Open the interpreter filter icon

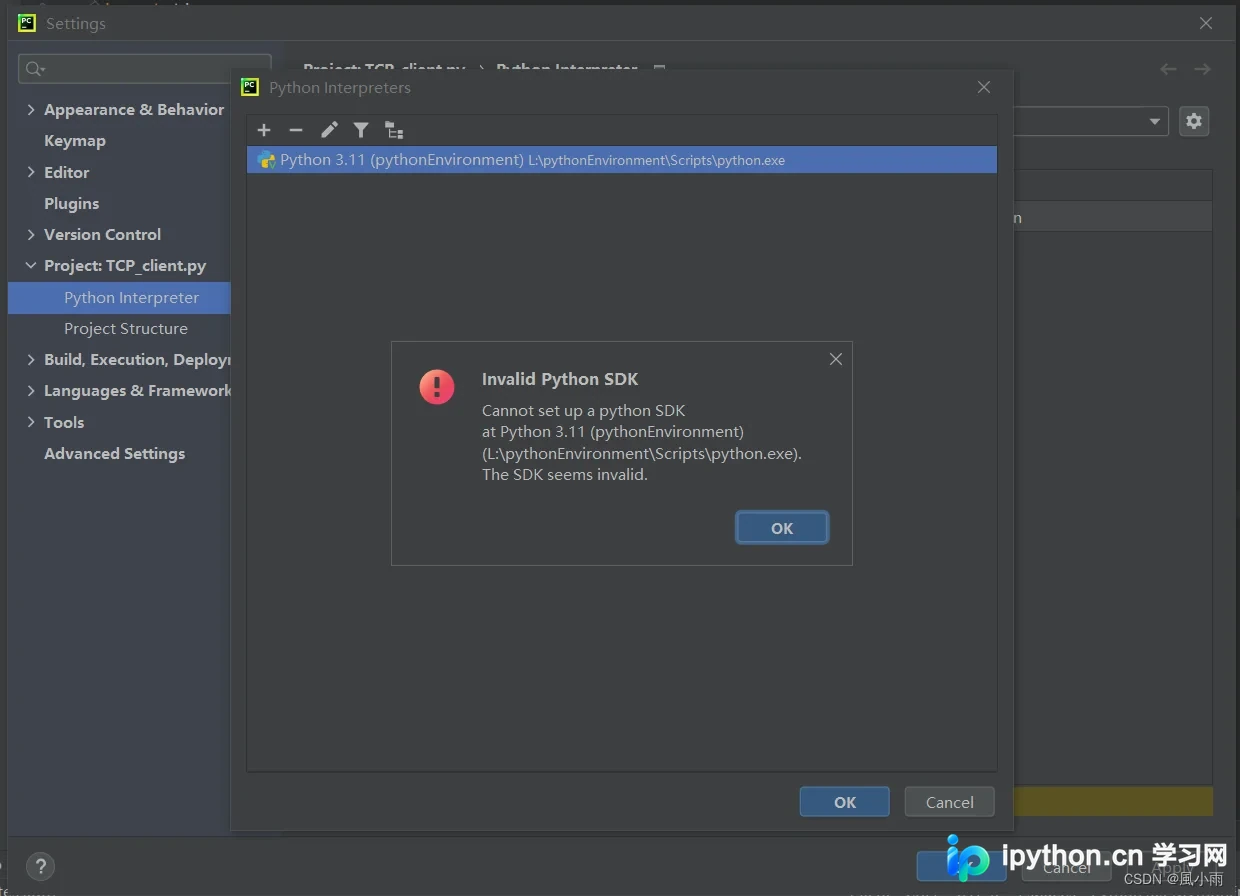[x=361, y=130]
